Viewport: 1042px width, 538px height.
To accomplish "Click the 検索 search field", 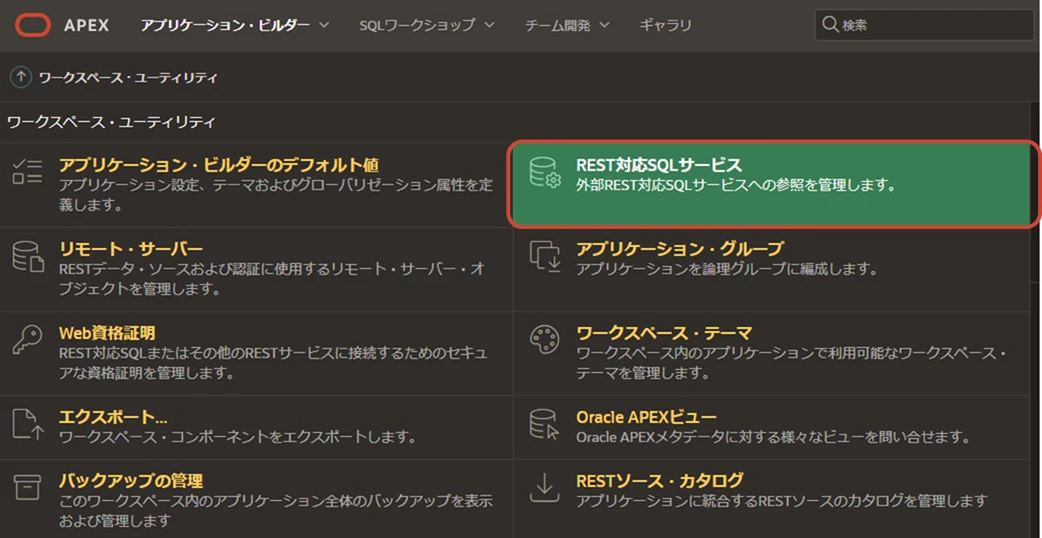I will (924, 25).
